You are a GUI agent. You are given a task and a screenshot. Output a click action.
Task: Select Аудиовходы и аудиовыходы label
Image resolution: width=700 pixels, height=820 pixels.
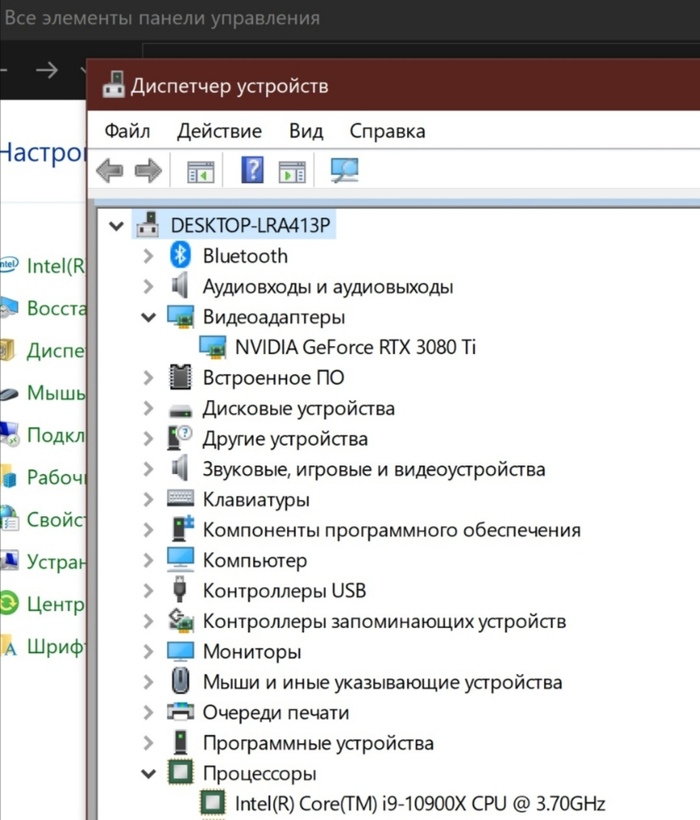click(x=328, y=287)
